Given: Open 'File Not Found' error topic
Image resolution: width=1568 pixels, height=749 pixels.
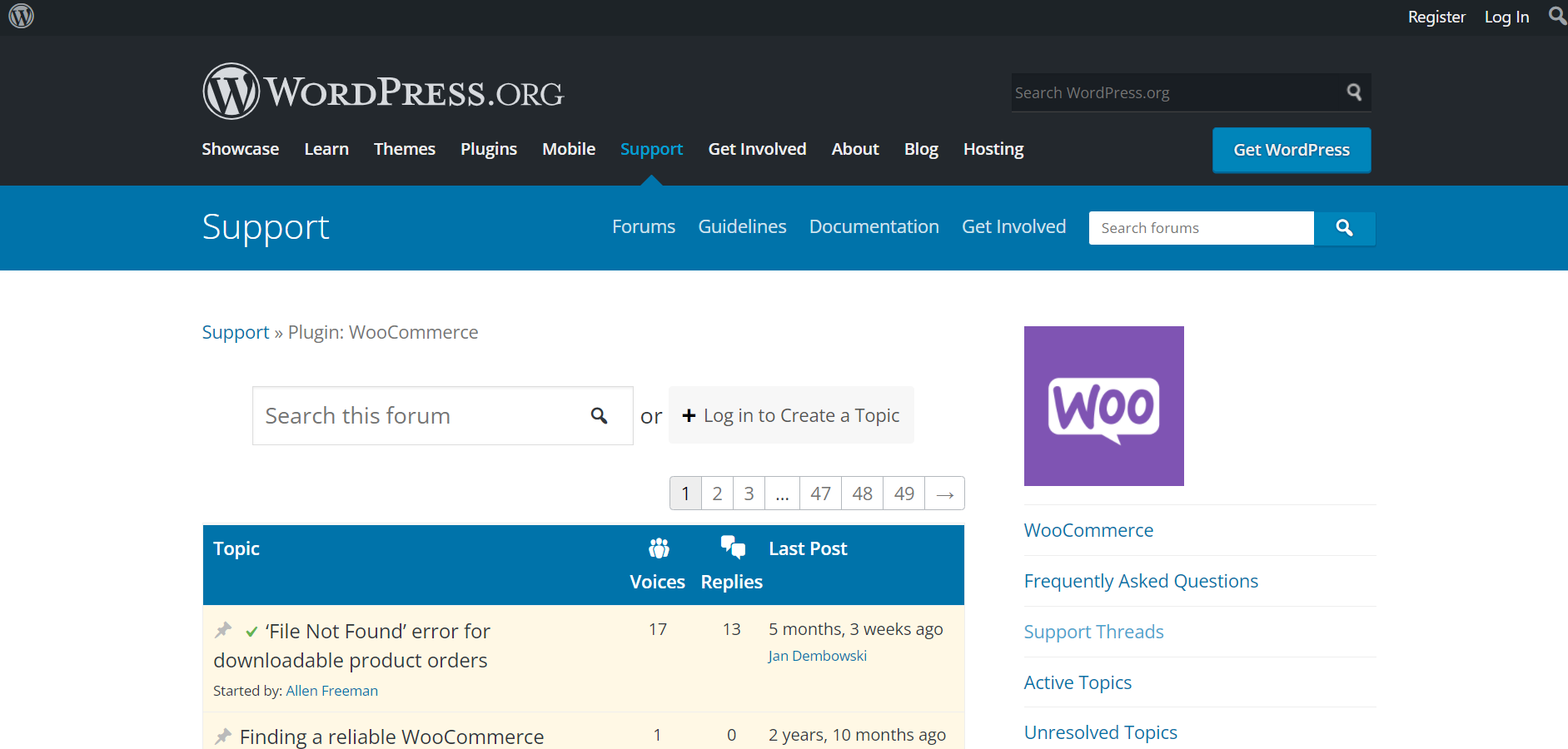Looking at the screenshot, I should [x=352, y=645].
